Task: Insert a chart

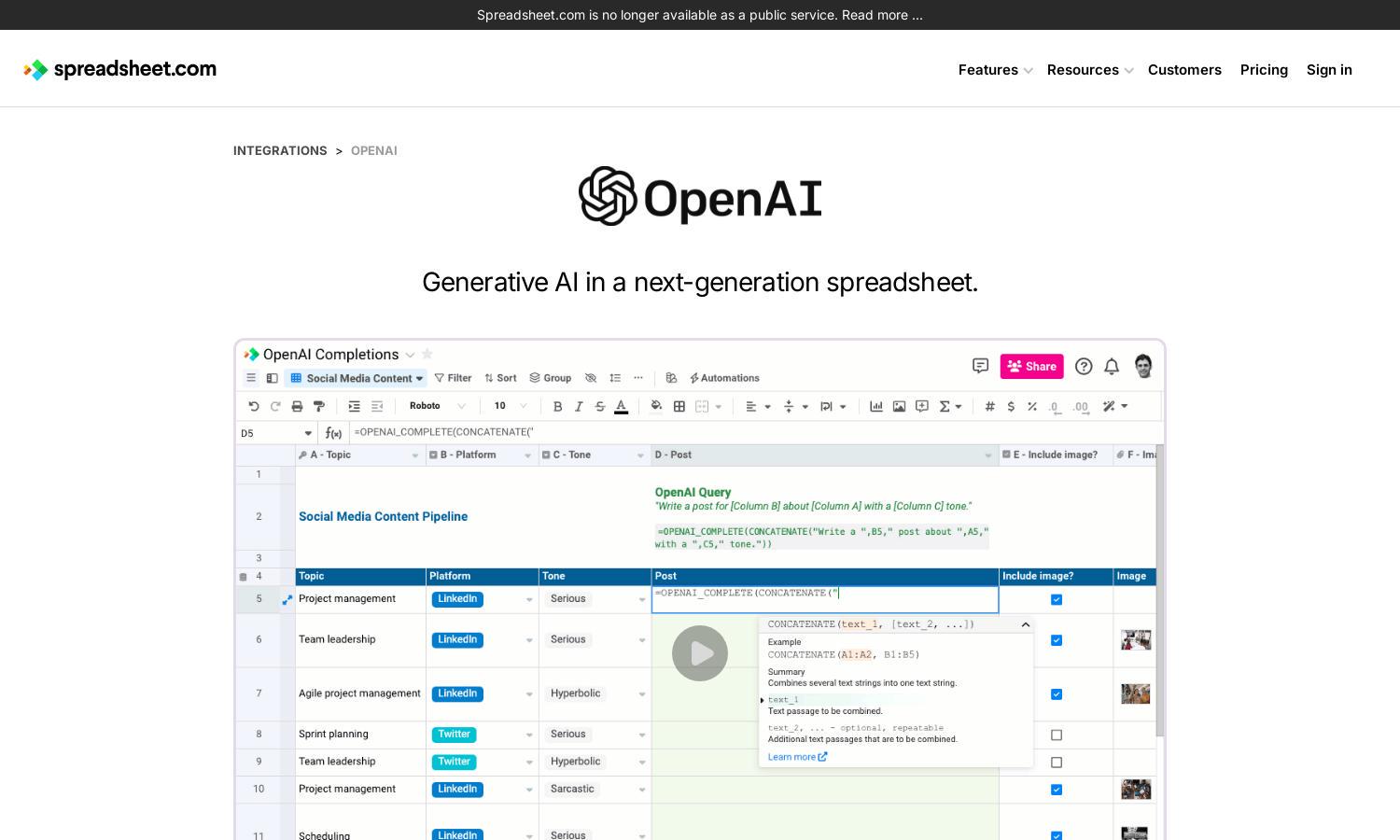Action: 876,406
